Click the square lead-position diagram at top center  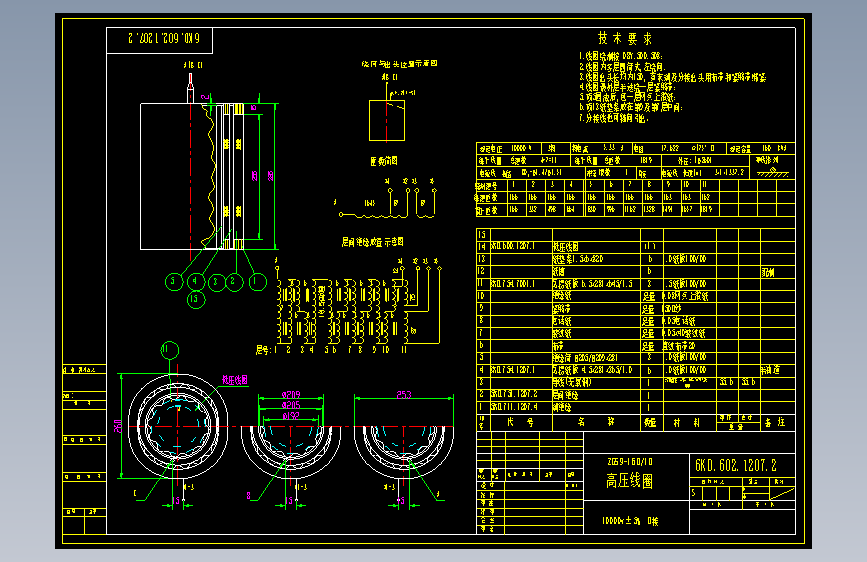(x=387, y=121)
